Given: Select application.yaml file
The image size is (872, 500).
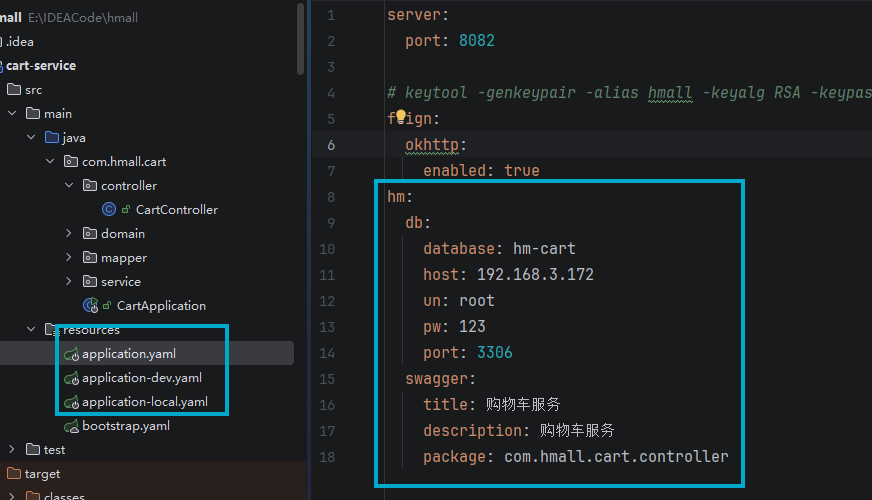Looking at the screenshot, I should (x=129, y=354).
